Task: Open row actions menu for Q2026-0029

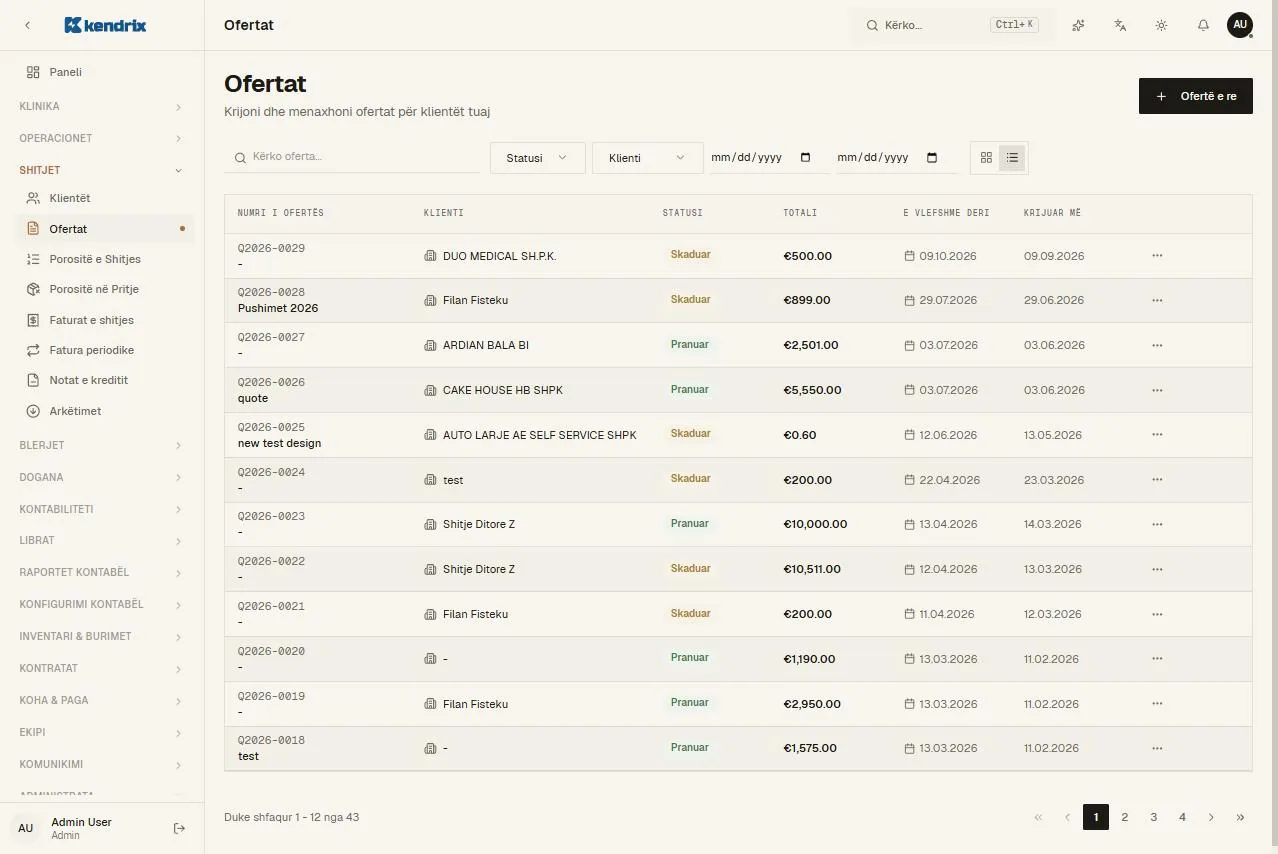Action: [x=1157, y=256]
